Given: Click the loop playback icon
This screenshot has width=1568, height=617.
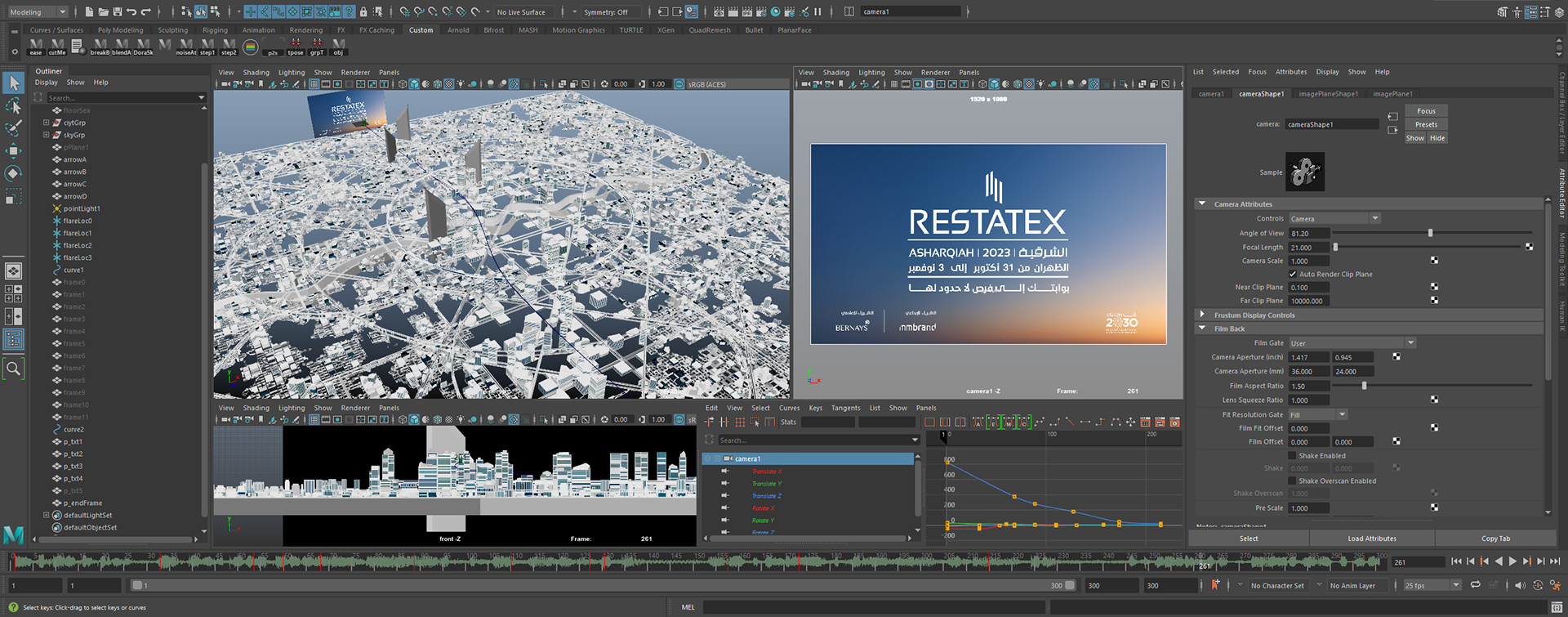Looking at the screenshot, I should [1475, 585].
